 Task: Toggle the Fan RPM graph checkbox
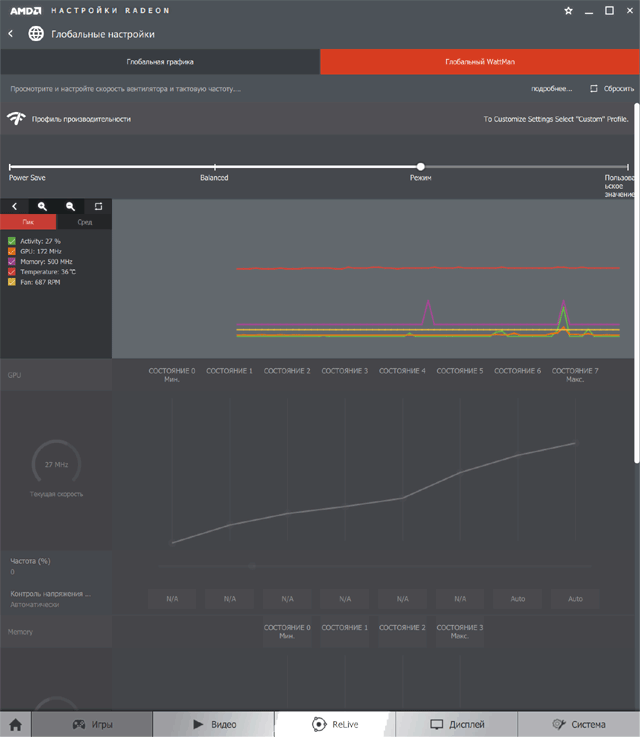pyautogui.click(x=12, y=282)
